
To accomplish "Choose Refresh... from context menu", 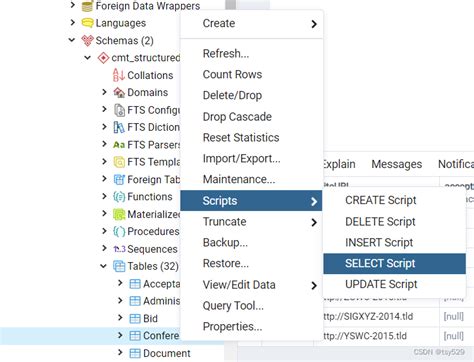I will pyautogui.click(x=251, y=53).
